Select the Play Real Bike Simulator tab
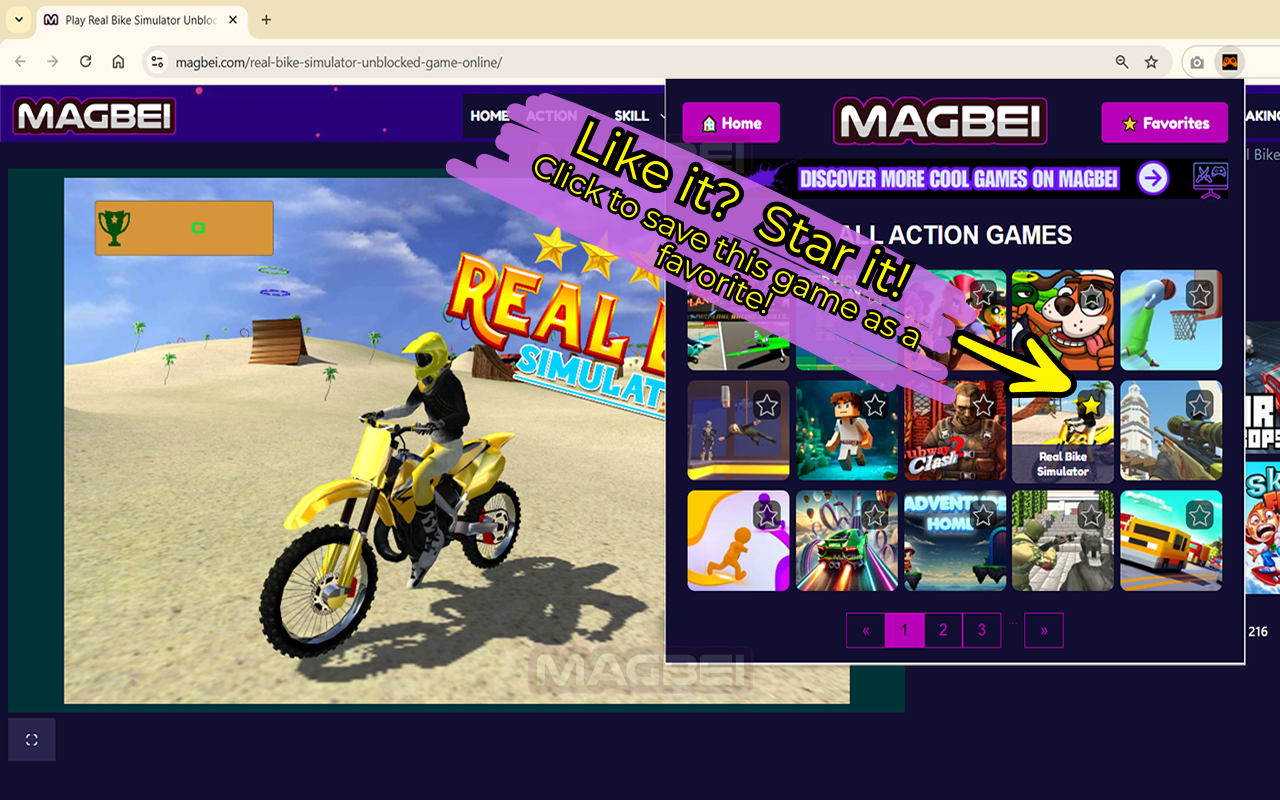Image resolution: width=1280 pixels, height=800 pixels. click(x=141, y=20)
